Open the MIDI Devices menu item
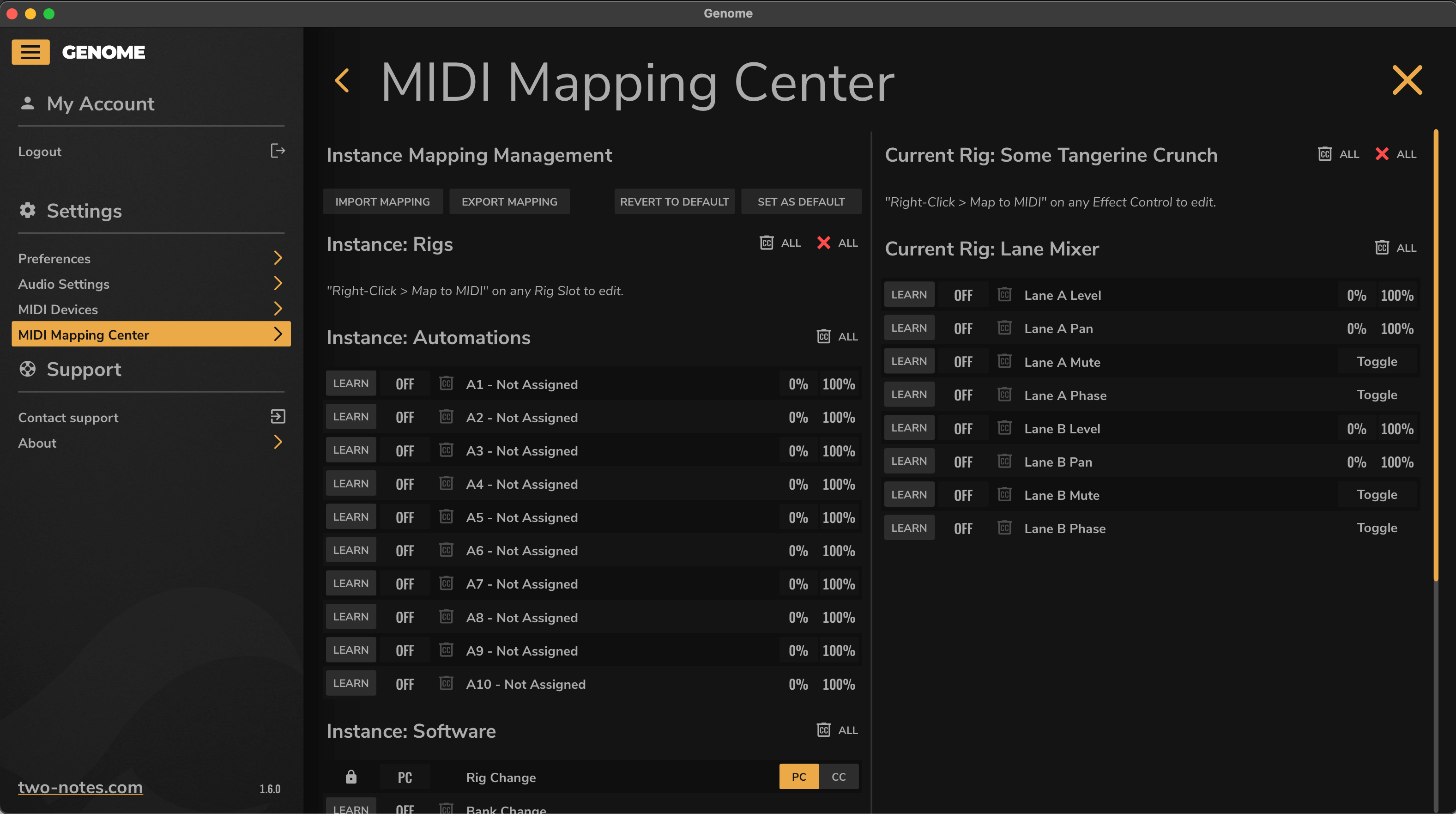1456x814 pixels. point(151,309)
